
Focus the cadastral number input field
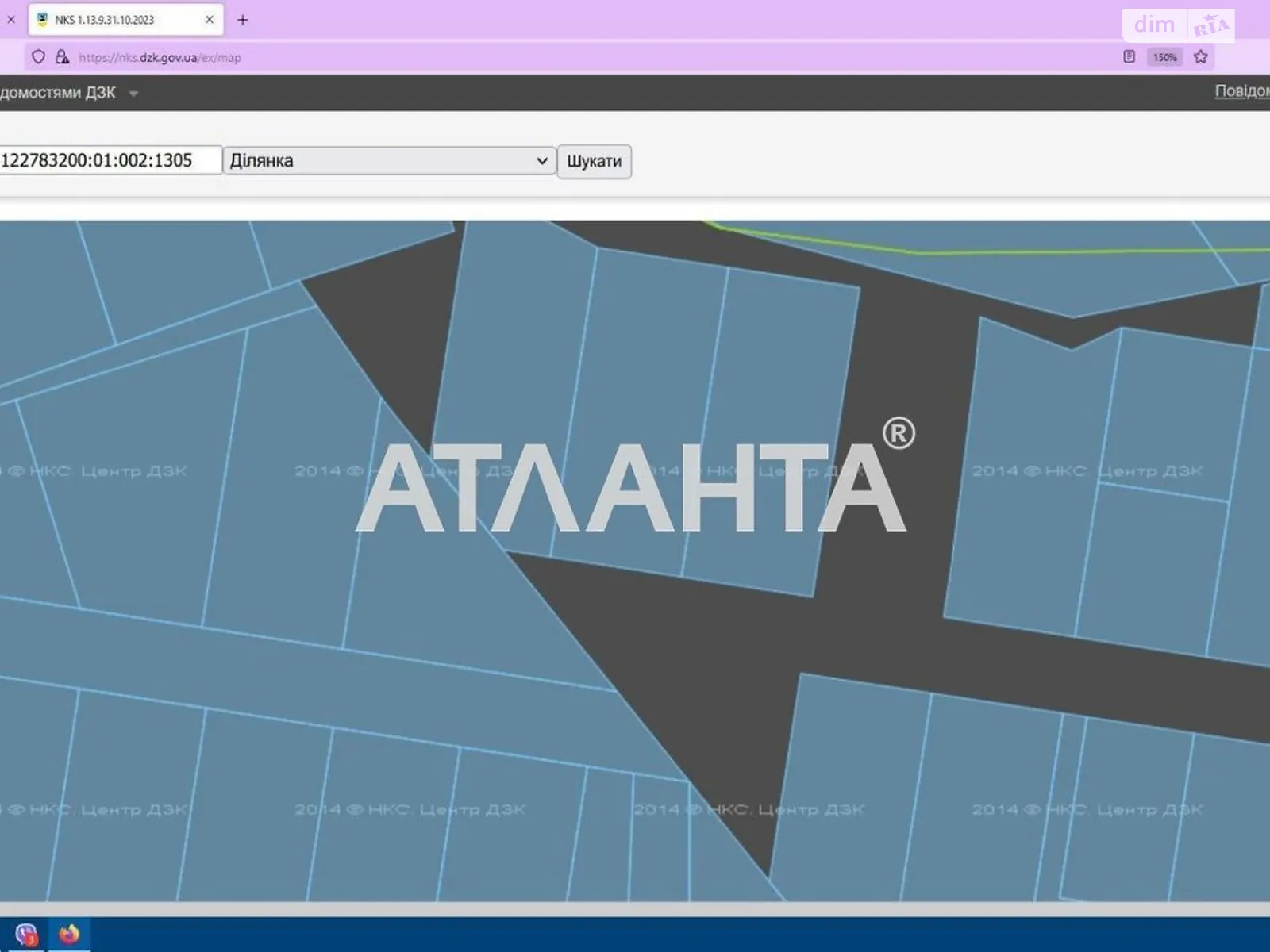point(110,160)
